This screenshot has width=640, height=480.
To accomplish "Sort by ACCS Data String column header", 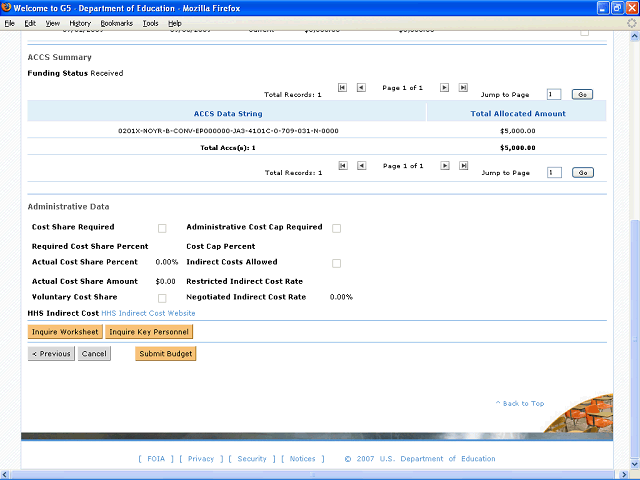I will 228,113.
